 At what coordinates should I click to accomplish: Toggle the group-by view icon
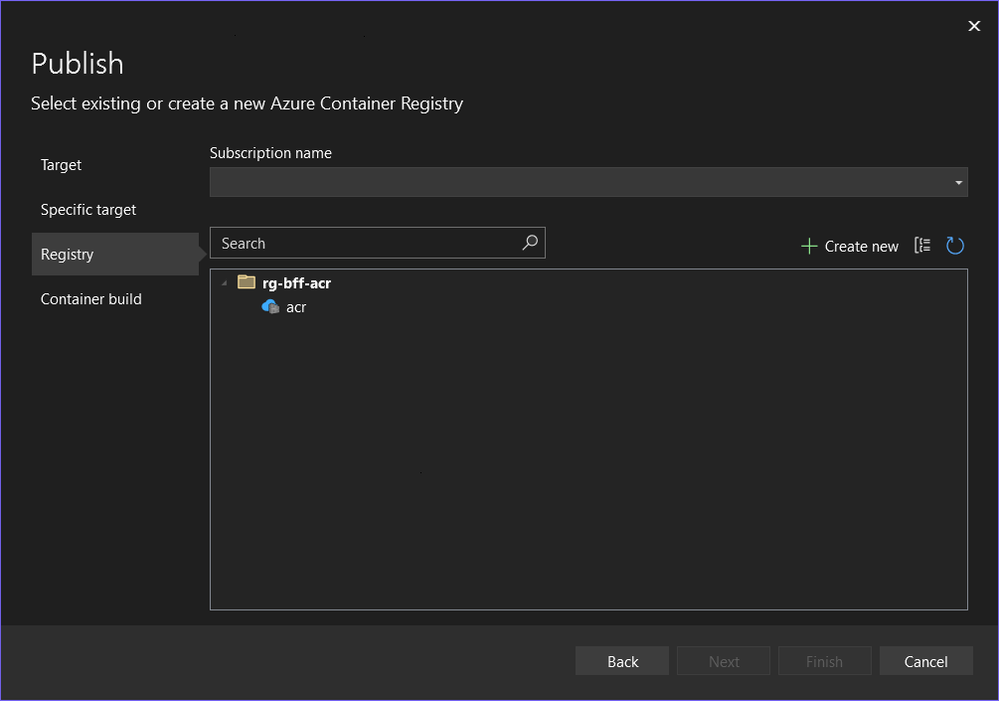pyautogui.click(x=923, y=245)
